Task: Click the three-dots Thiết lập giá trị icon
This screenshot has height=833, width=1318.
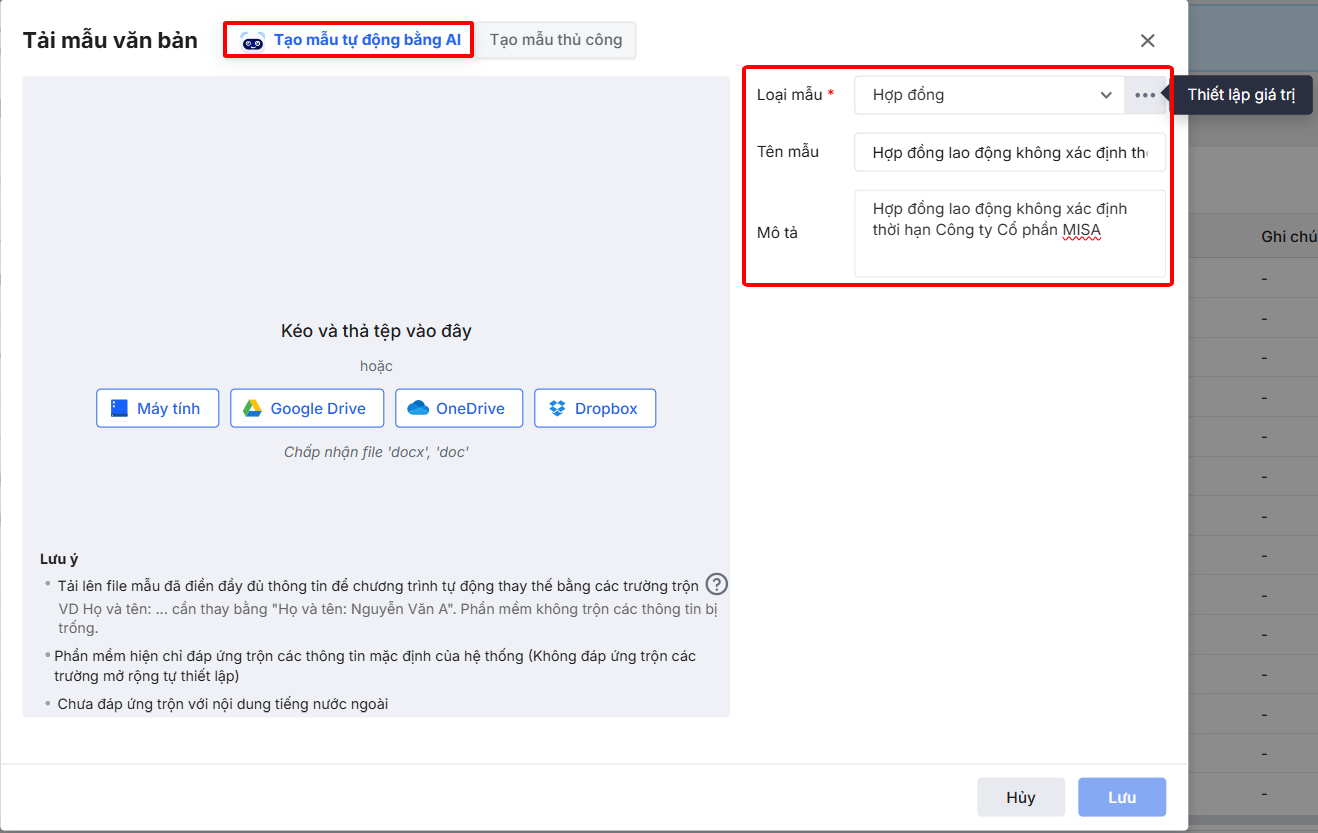Action: [1145, 95]
